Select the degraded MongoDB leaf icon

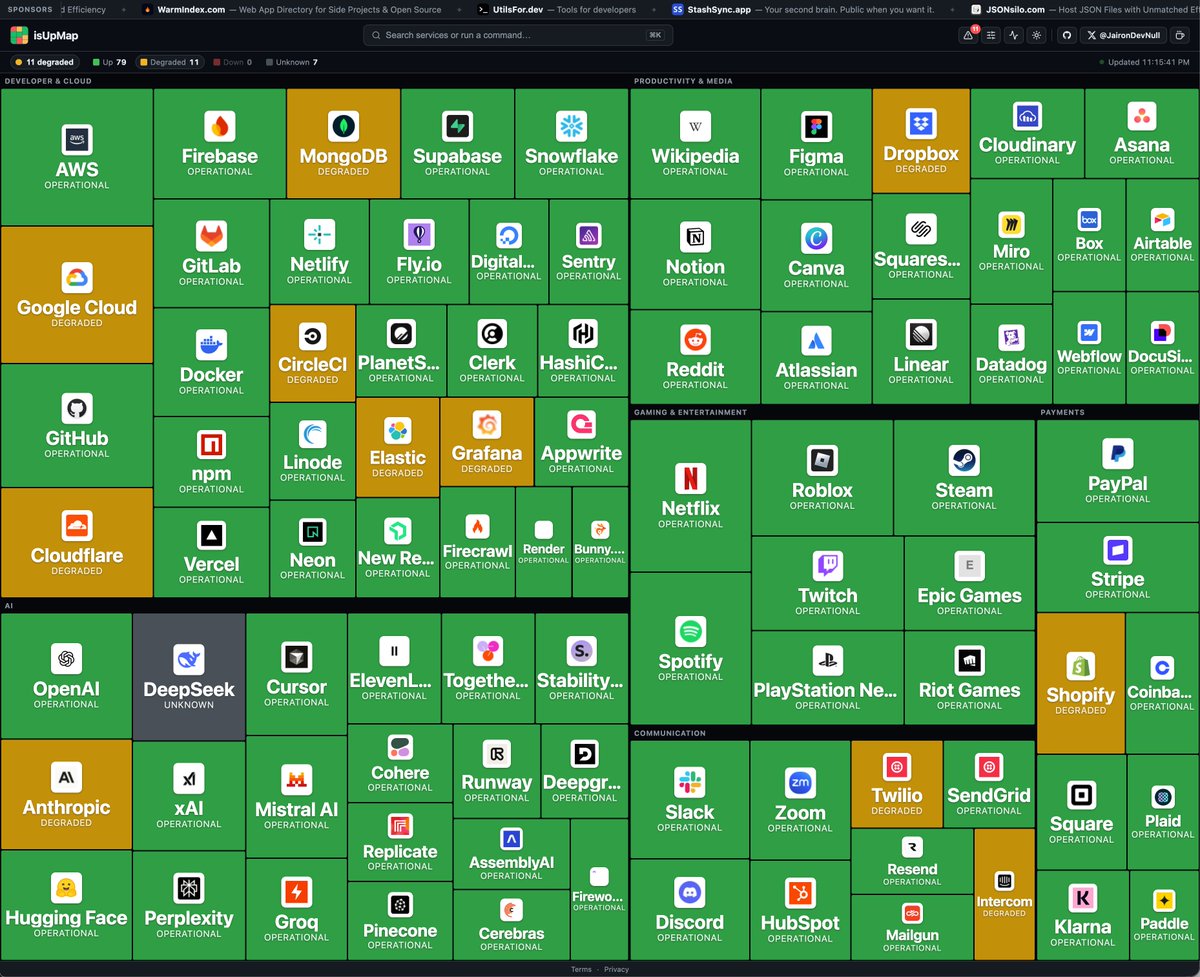343,126
